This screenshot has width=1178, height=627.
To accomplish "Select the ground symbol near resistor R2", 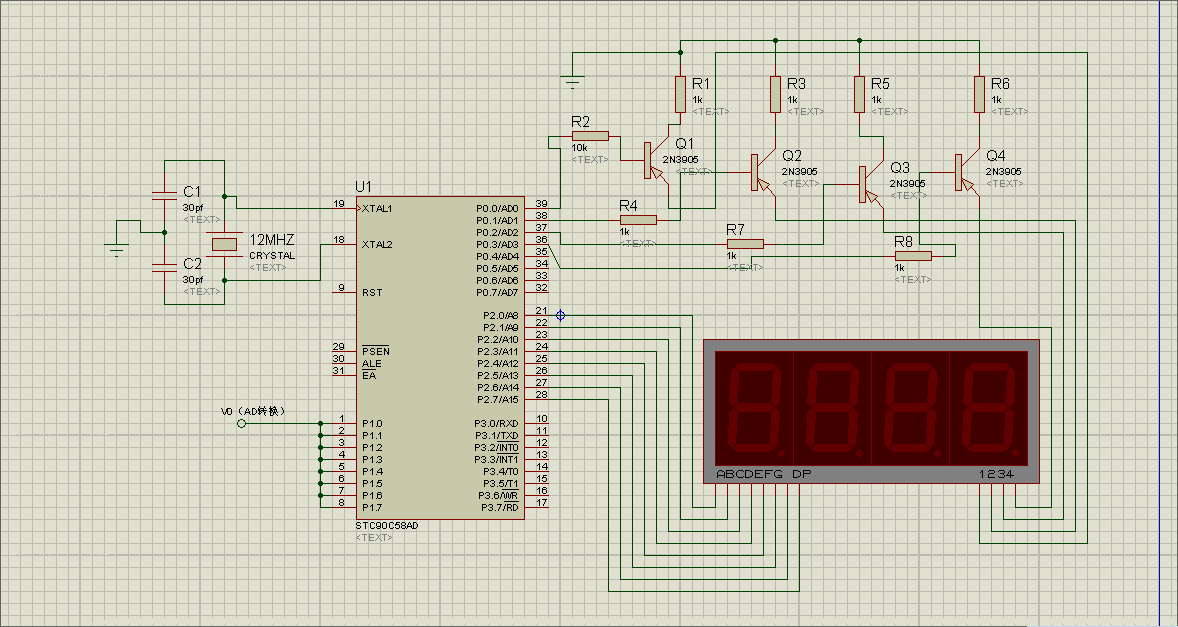I will [572, 81].
